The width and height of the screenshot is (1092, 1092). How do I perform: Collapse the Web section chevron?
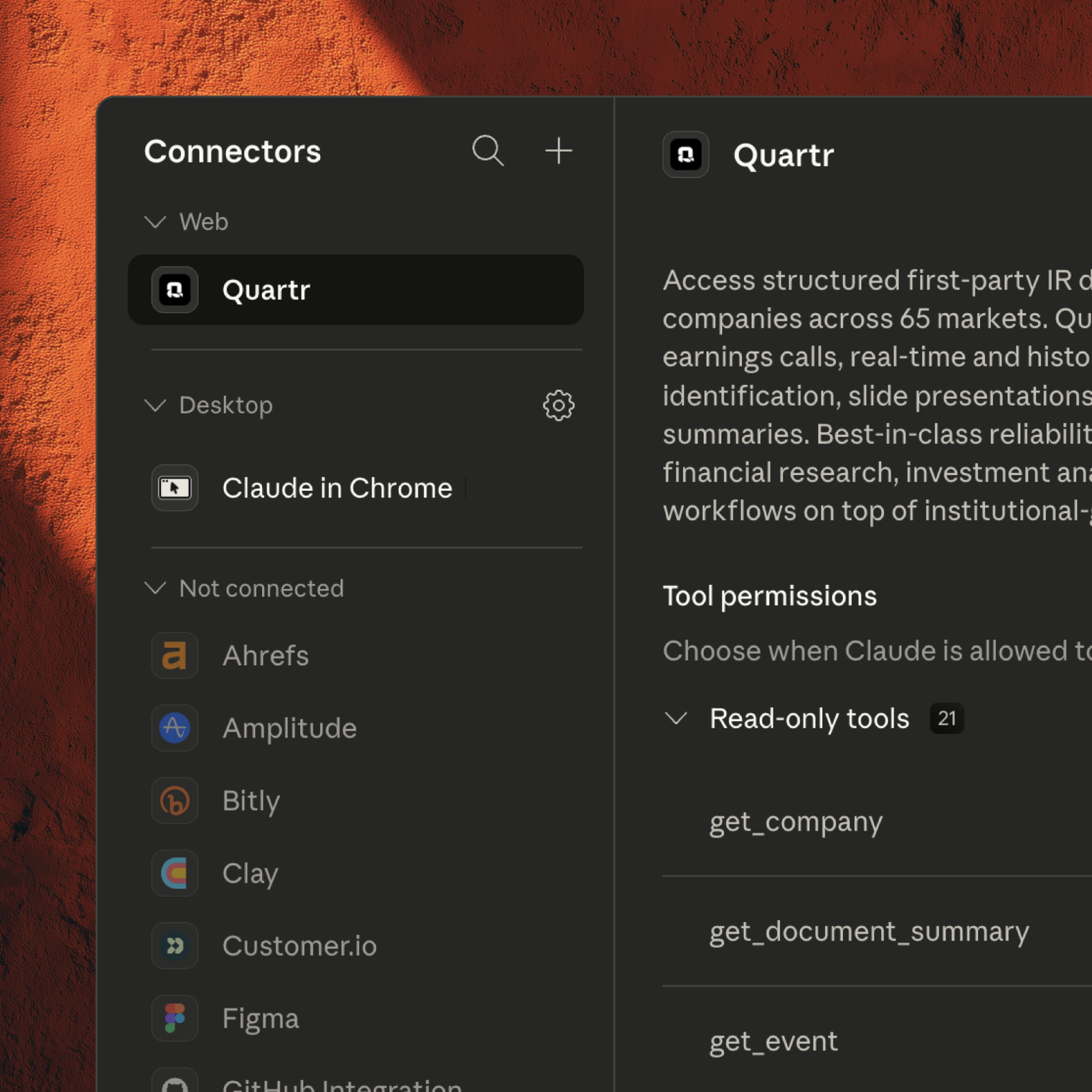click(155, 222)
